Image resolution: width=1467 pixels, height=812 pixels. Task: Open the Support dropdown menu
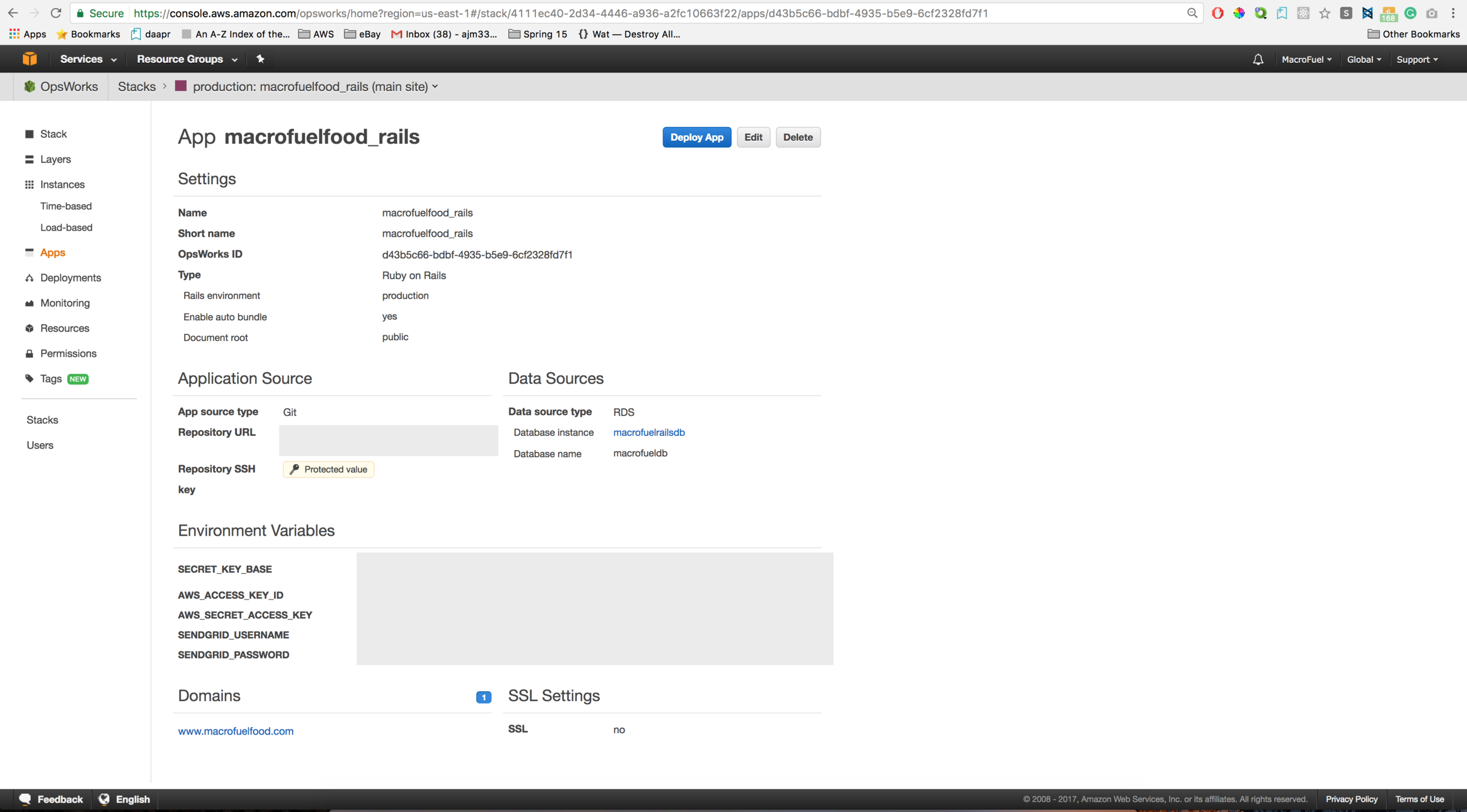point(1417,59)
